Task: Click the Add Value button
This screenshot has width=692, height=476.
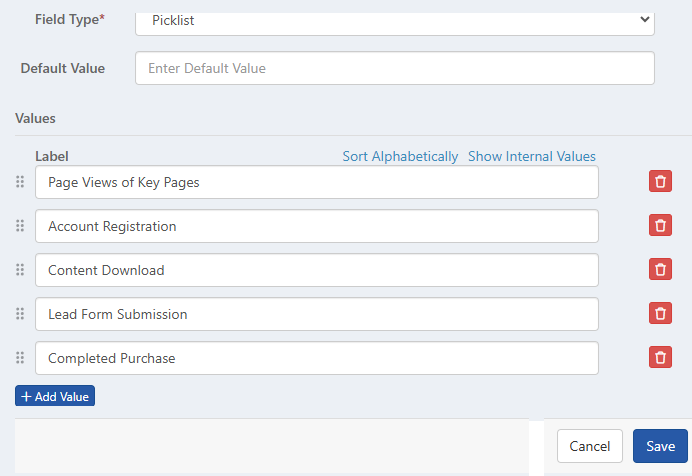Action: pos(55,396)
